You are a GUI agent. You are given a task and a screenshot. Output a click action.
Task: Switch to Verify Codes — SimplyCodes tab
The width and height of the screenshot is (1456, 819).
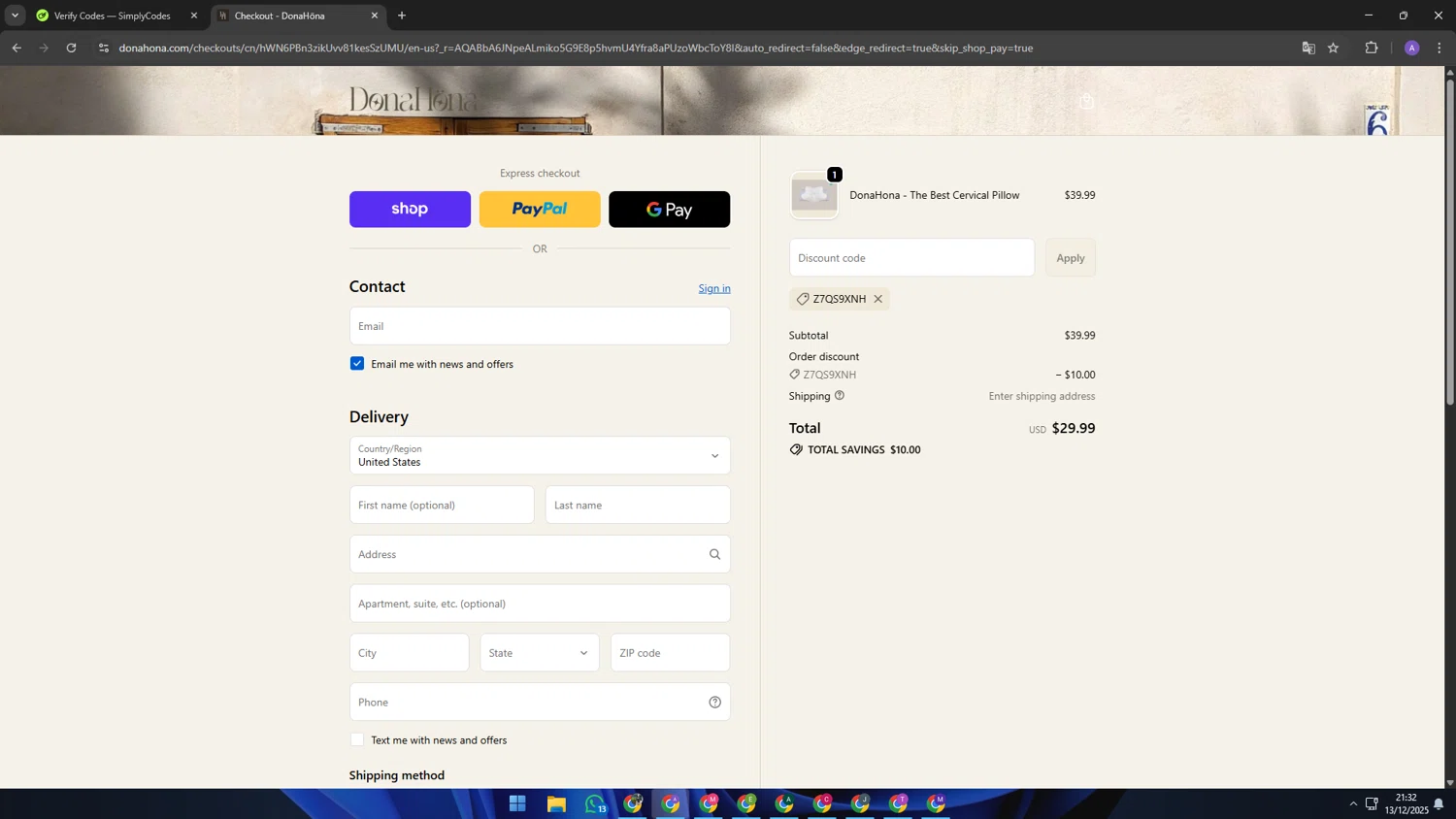[x=113, y=16]
